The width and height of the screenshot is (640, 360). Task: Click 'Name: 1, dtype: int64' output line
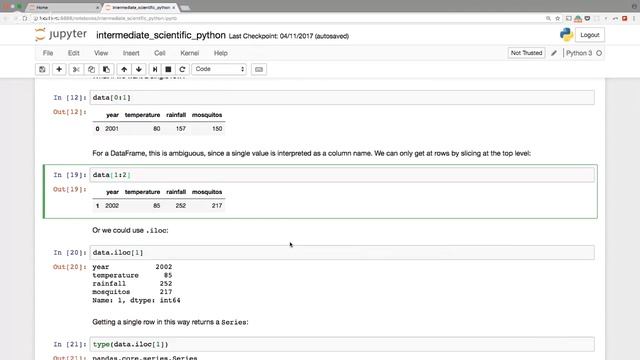[x=136, y=300]
